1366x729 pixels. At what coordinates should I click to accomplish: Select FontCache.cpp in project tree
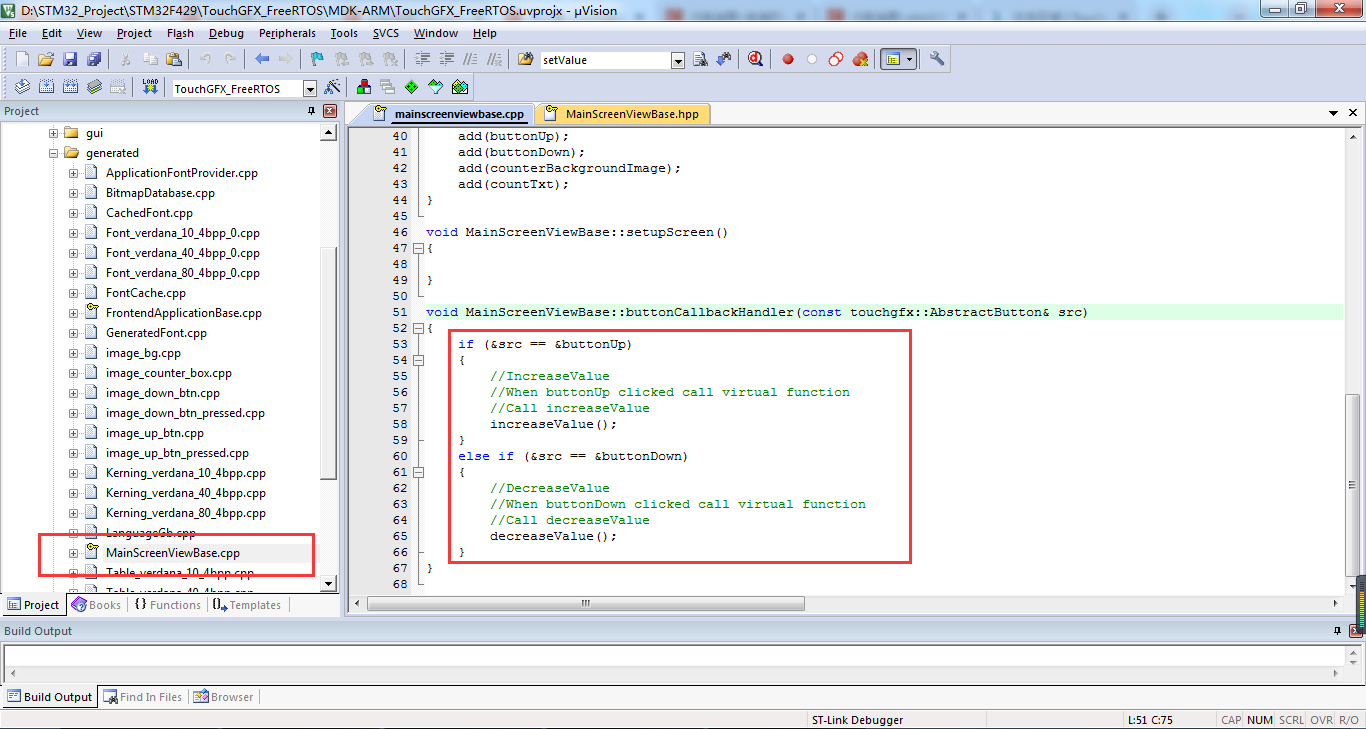coord(146,293)
